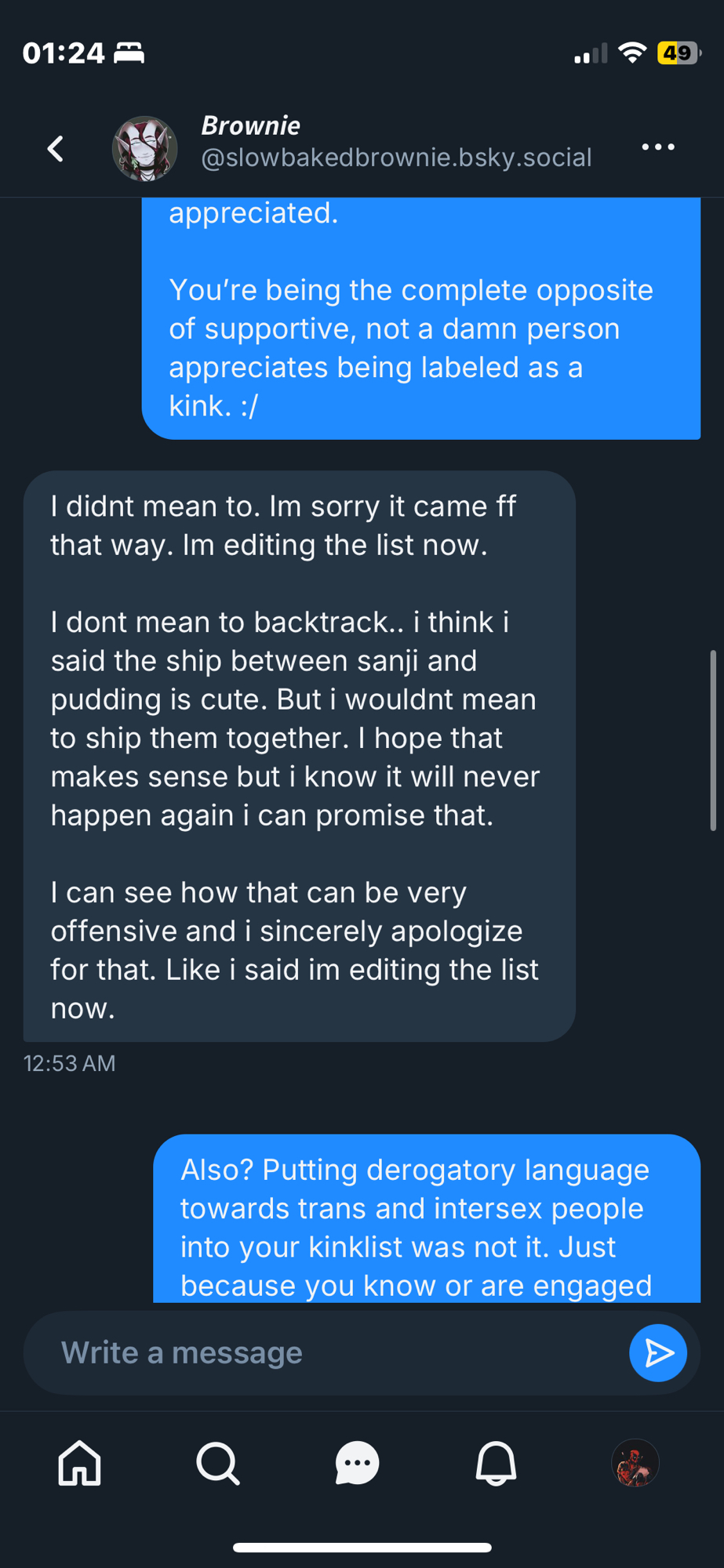This screenshot has width=724, height=1568.
Task: Tap the gray message about editing the list
Action: click(x=299, y=756)
